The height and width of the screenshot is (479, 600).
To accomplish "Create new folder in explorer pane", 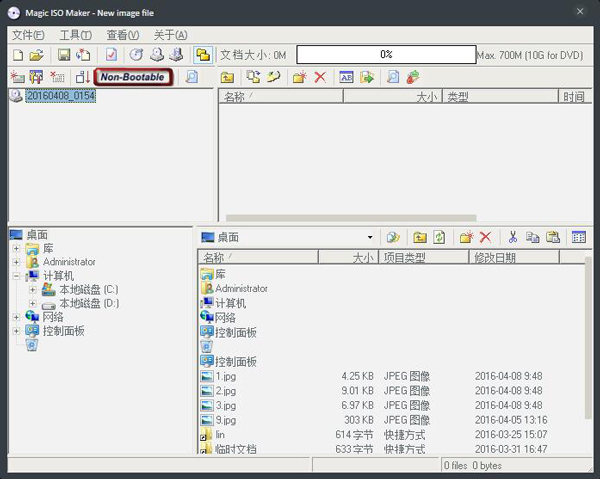I will point(466,238).
